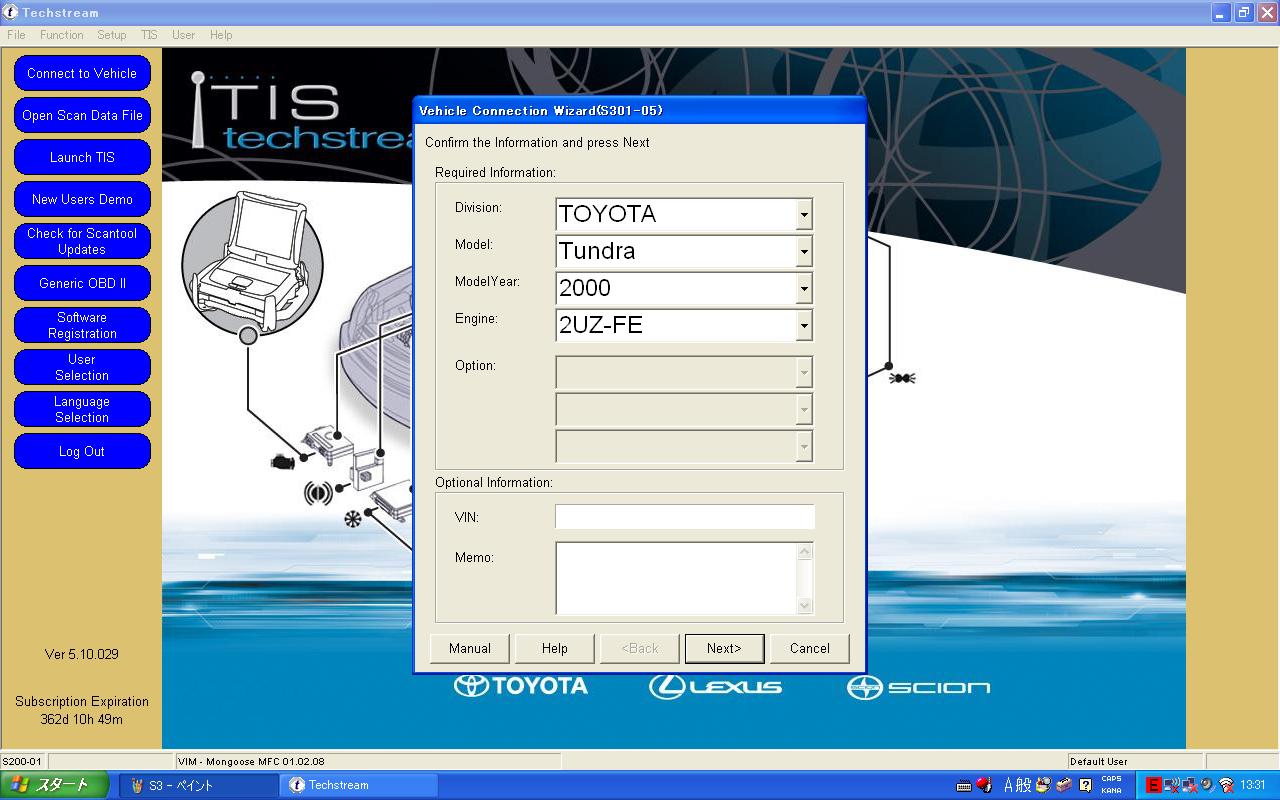Click the Open Scan Data File button
The height and width of the screenshot is (800, 1280).
point(82,115)
